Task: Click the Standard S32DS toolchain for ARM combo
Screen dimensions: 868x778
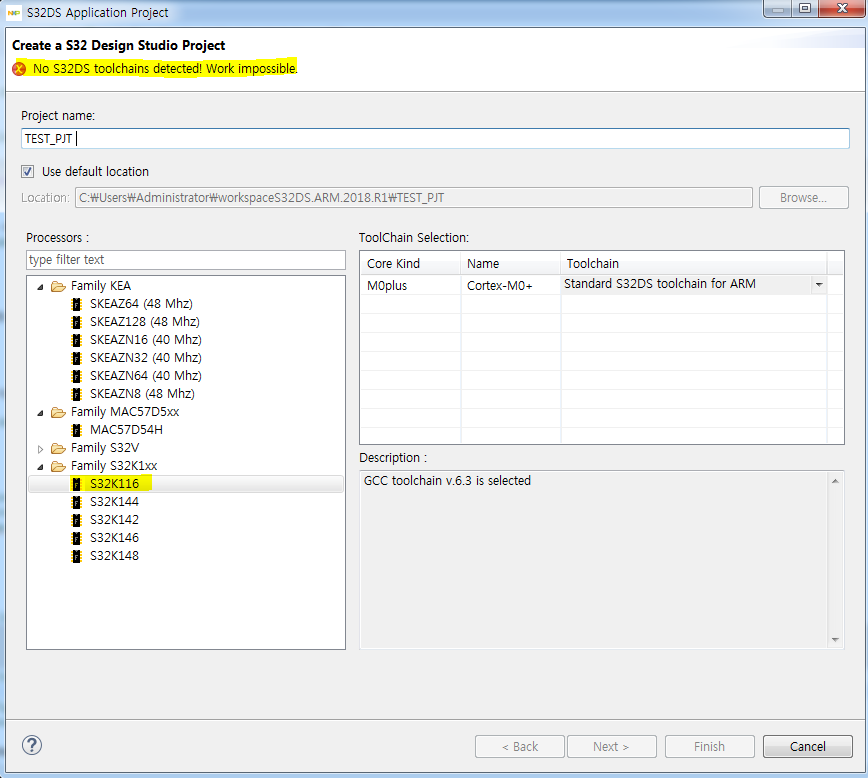Action: [x=694, y=285]
